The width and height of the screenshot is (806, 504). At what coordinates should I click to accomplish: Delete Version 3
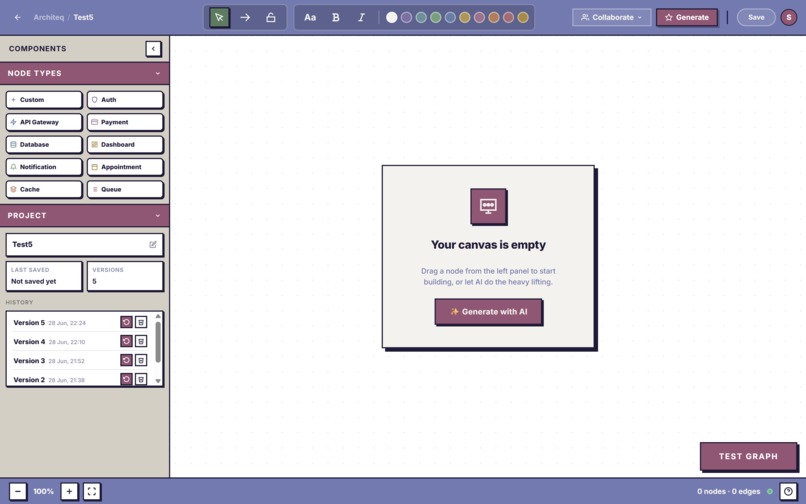pos(141,361)
